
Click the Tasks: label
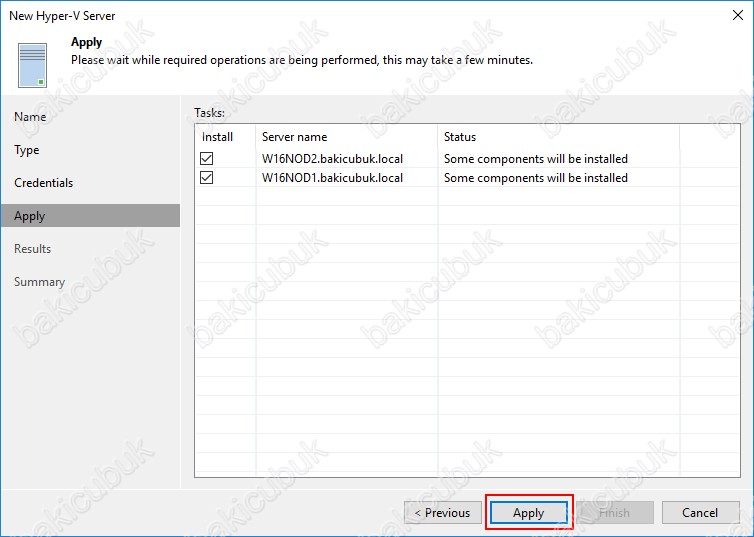[x=209, y=112]
